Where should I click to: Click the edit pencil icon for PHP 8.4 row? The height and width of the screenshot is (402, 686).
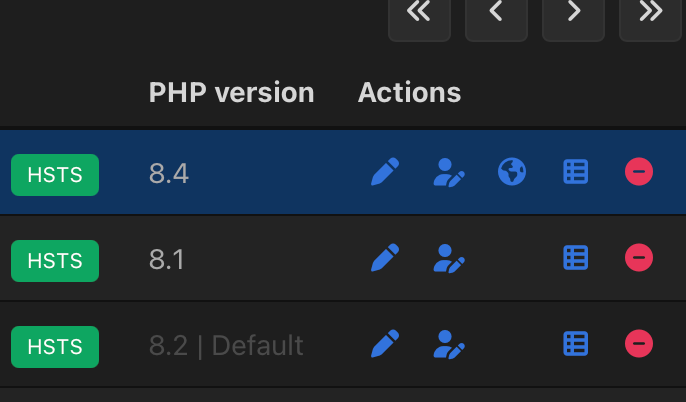pos(385,173)
